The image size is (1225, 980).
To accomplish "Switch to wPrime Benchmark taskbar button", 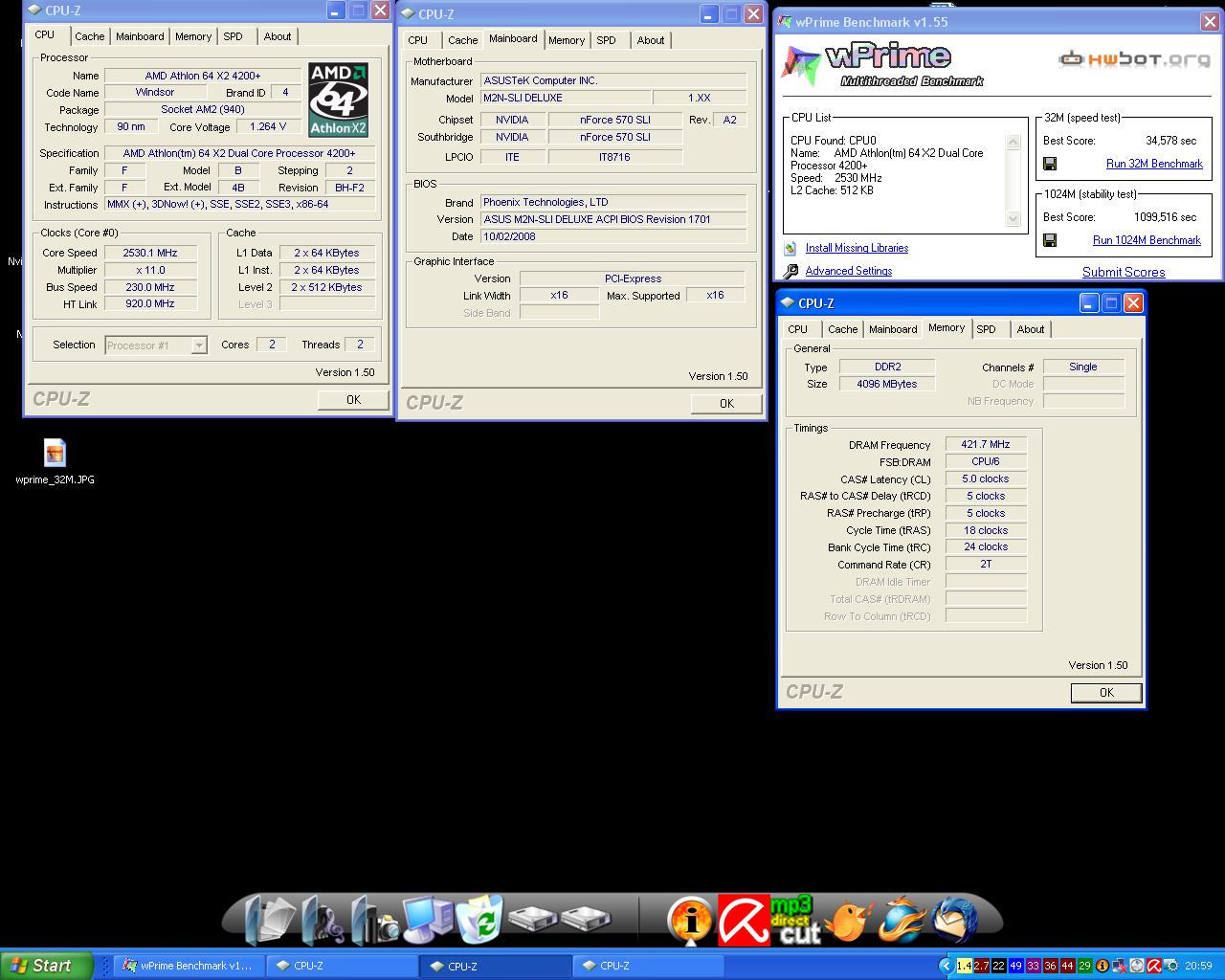I will click(189, 966).
